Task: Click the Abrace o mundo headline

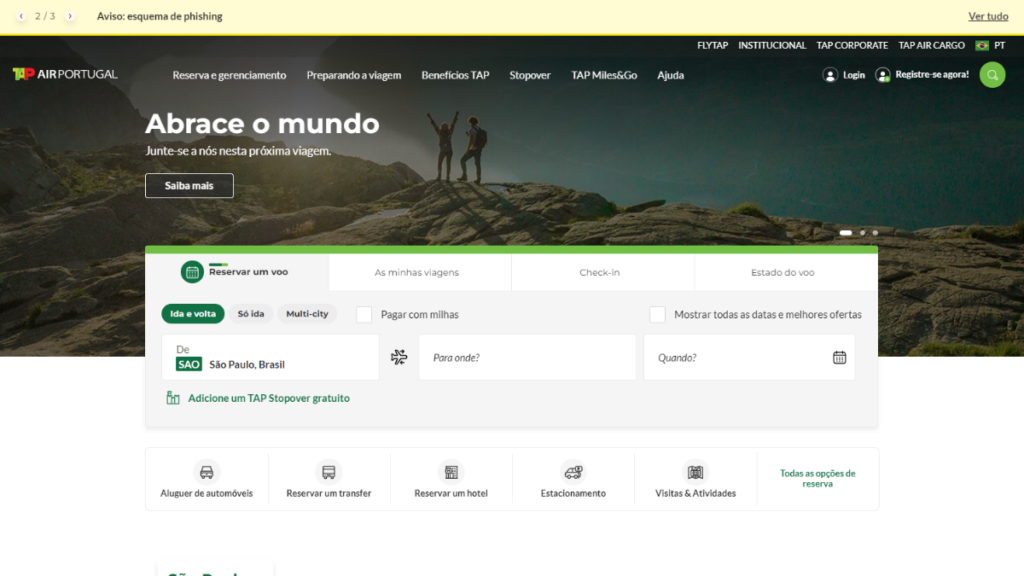Action: click(x=262, y=123)
